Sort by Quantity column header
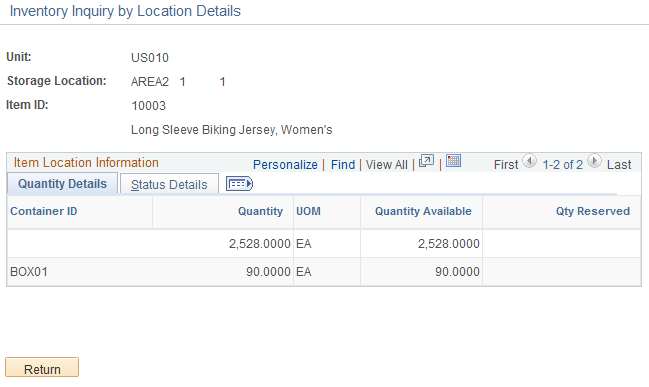 pyautogui.click(x=260, y=212)
